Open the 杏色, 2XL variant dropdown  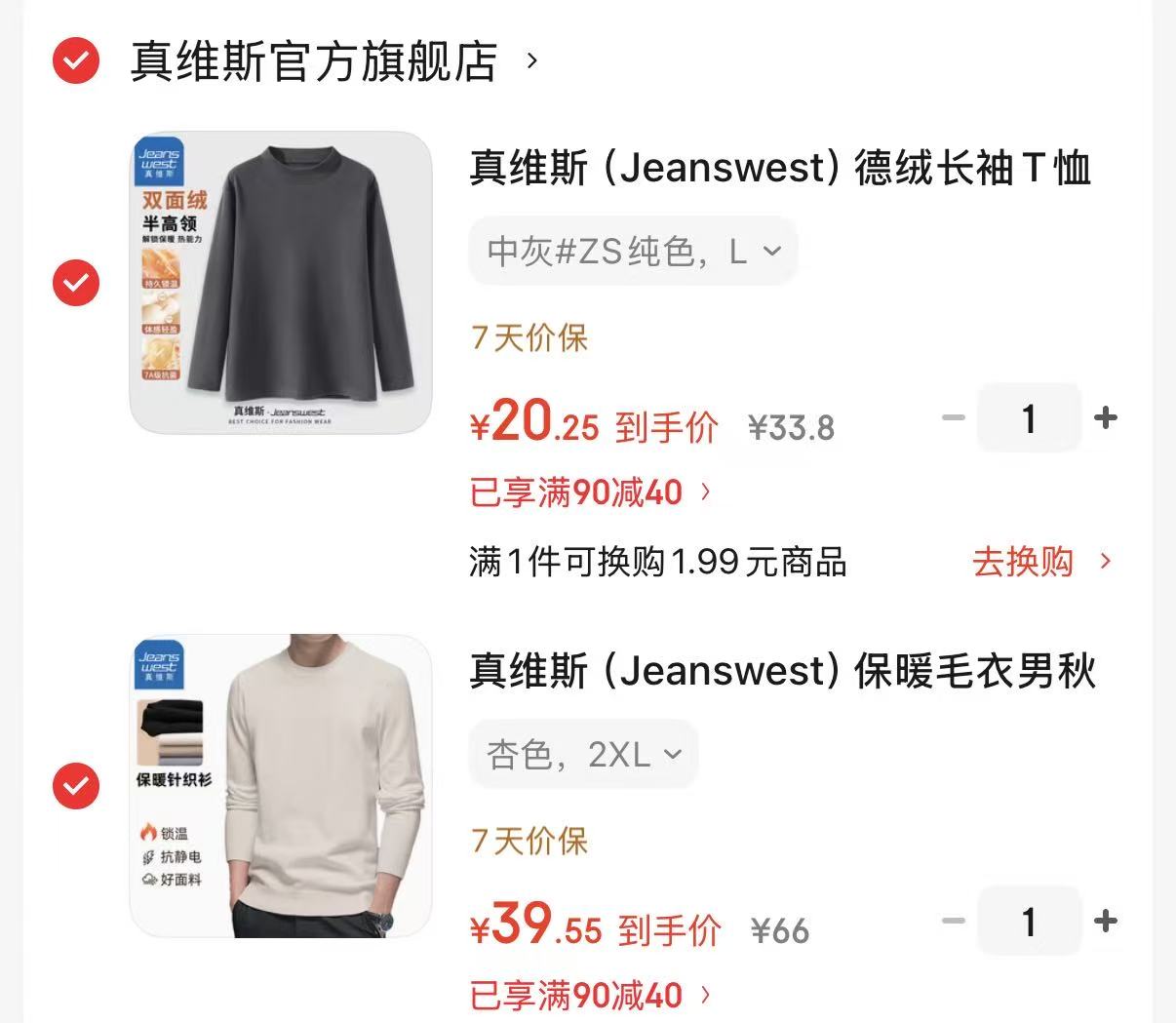[583, 755]
